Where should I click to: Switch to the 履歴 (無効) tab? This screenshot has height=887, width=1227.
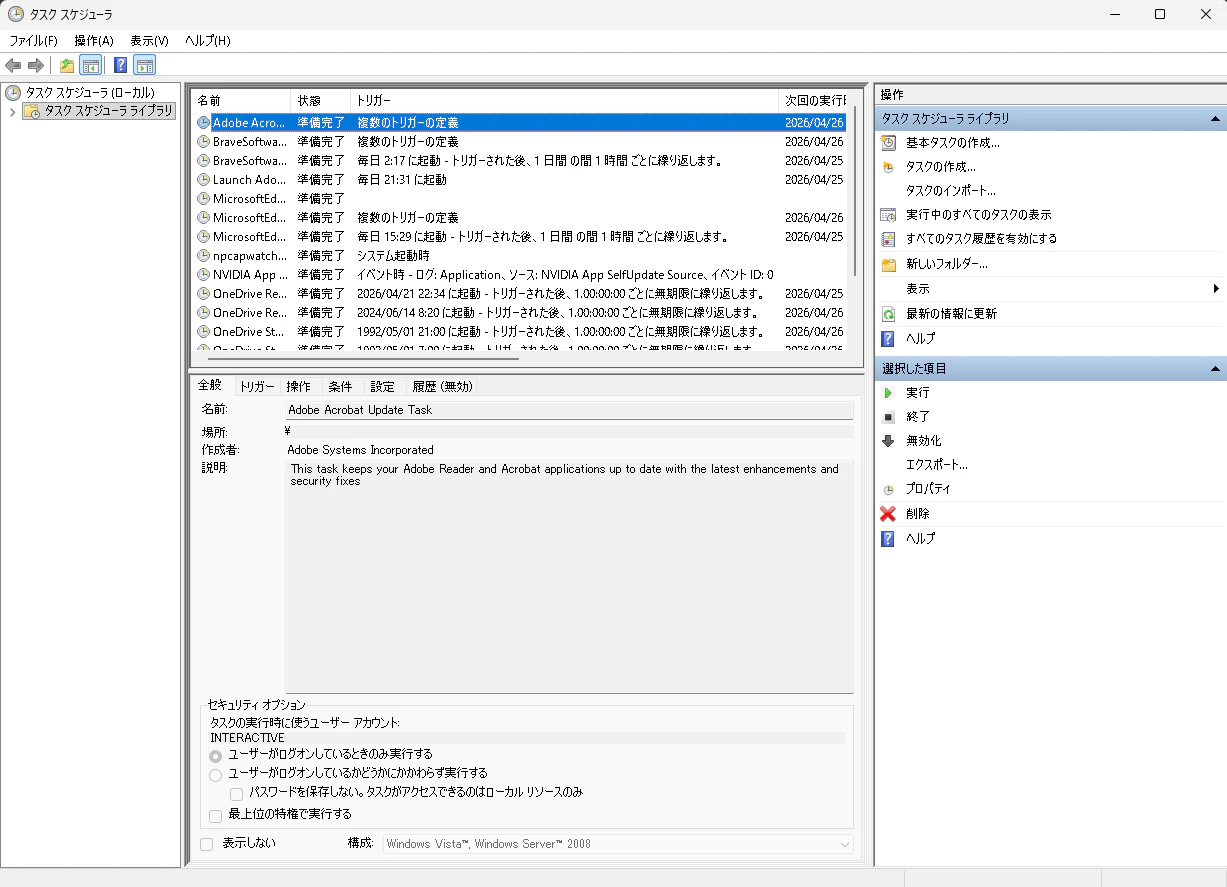442,387
